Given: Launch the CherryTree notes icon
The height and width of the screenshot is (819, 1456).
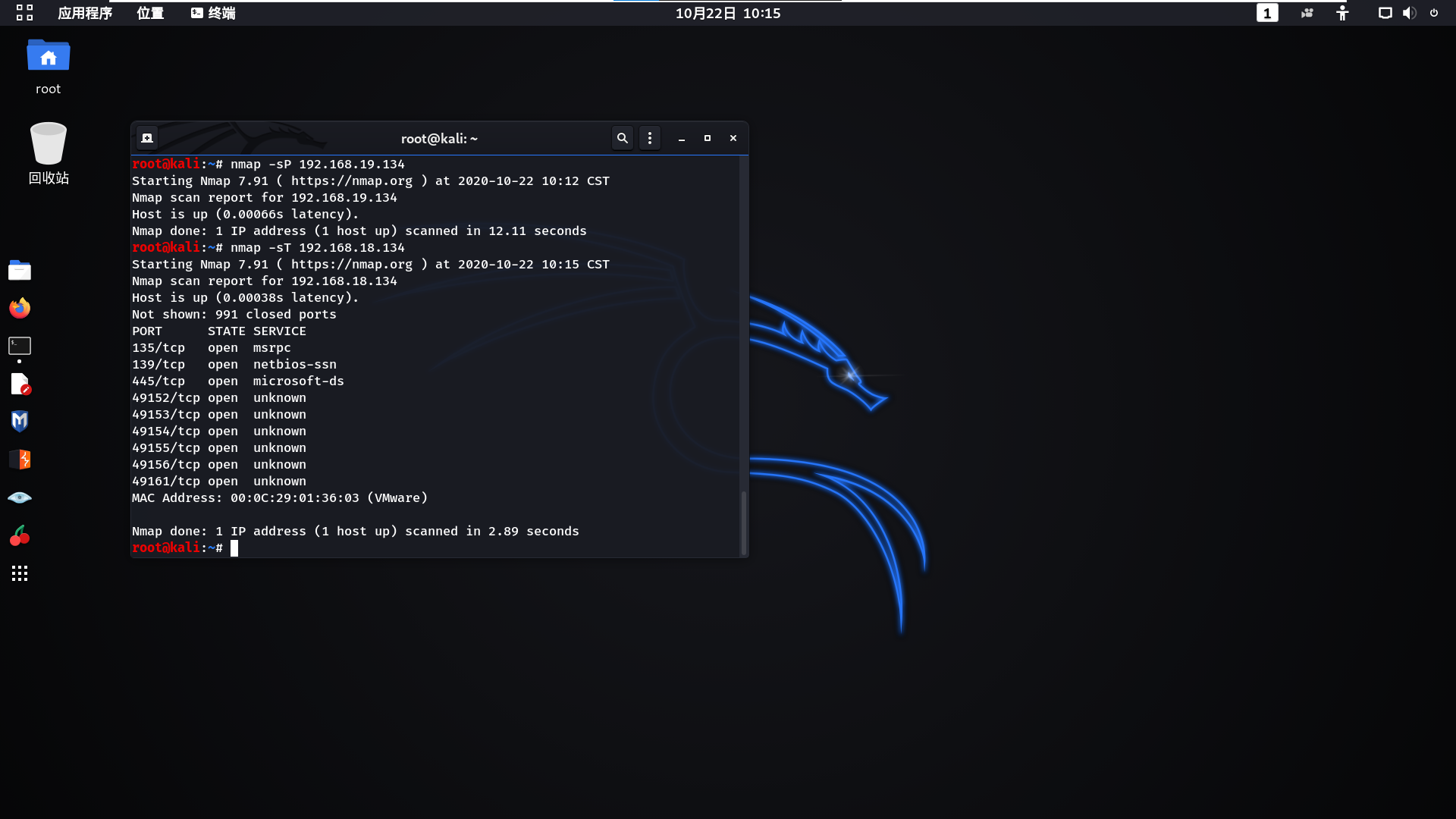Looking at the screenshot, I should 20,535.
